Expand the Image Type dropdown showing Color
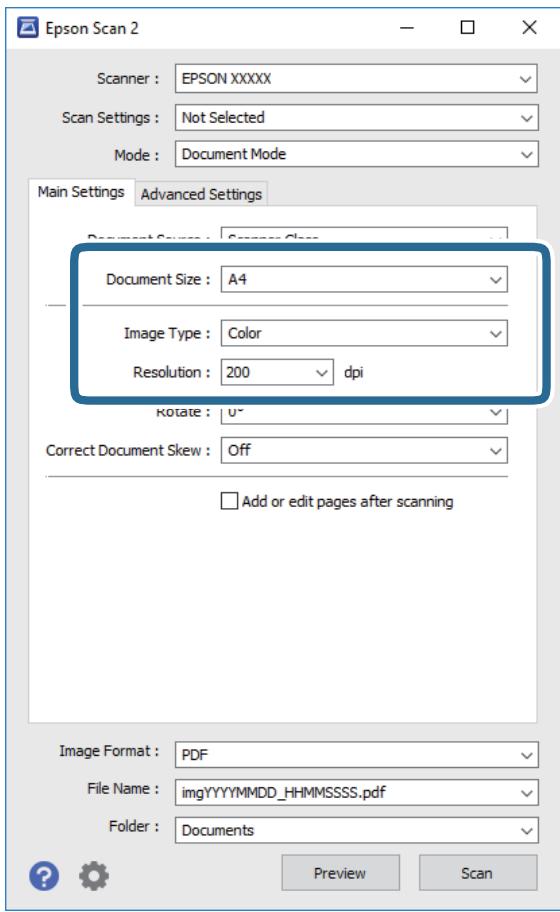This screenshot has height=912, width=560. [x=364, y=333]
